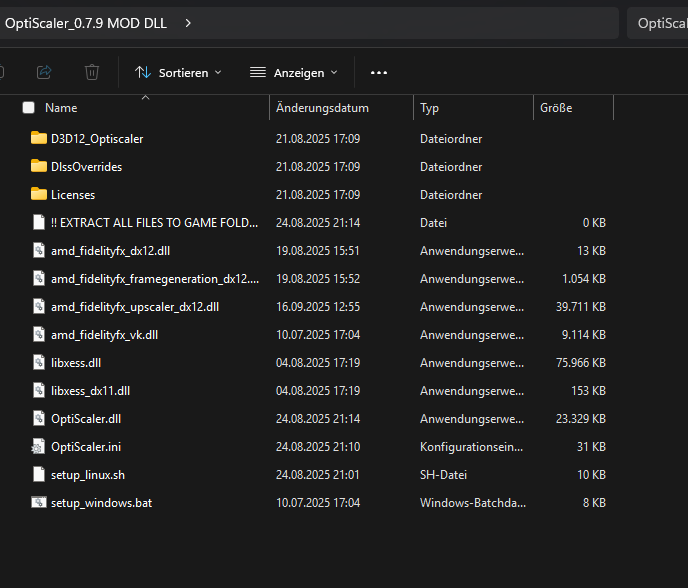Click the 0 KB size value
The height and width of the screenshot is (588, 688).
(594, 223)
